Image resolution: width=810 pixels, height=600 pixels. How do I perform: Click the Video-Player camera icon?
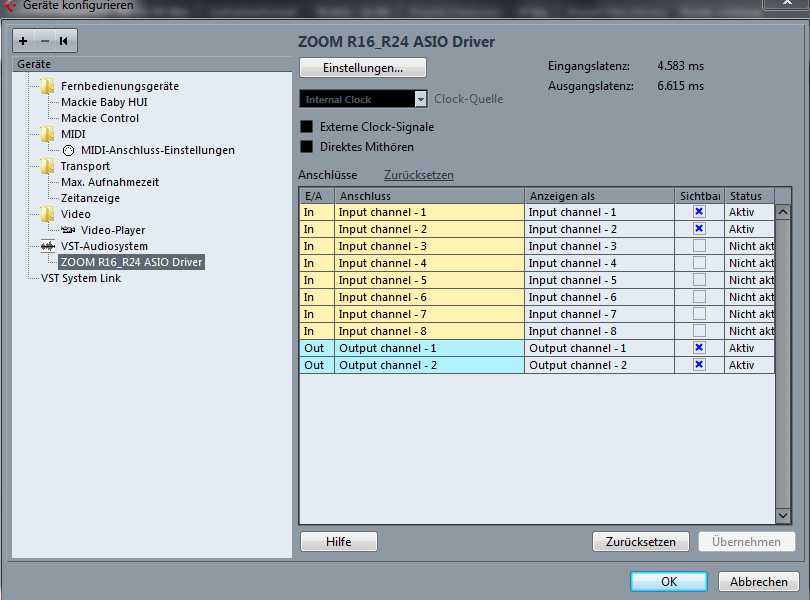(x=68, y=230)
